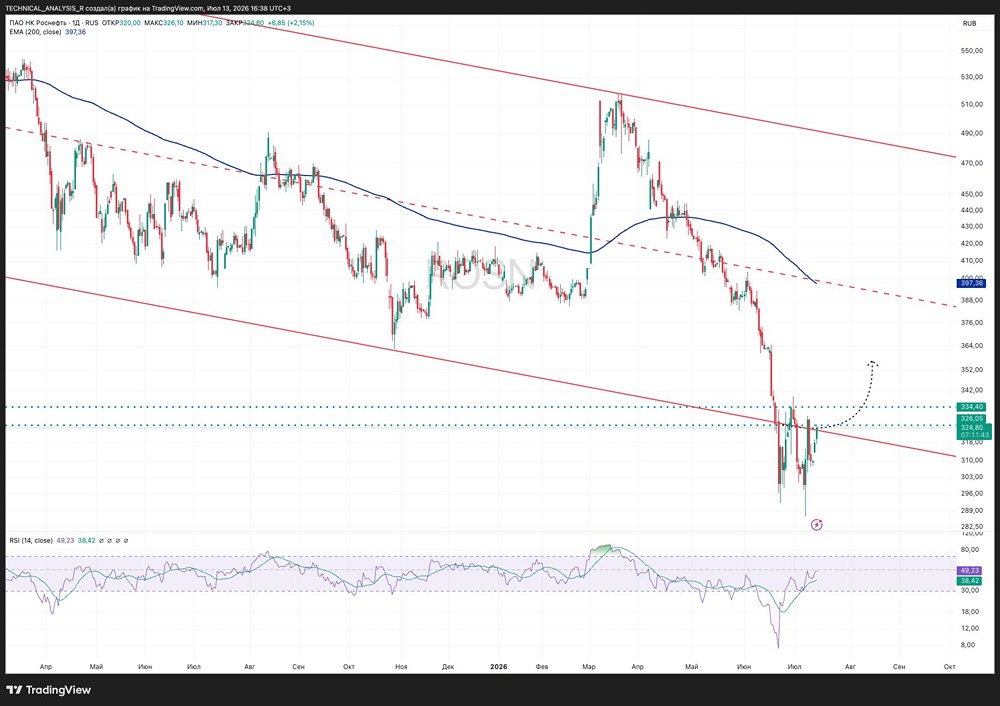Click the dotted forecast arrow tip

873,364
